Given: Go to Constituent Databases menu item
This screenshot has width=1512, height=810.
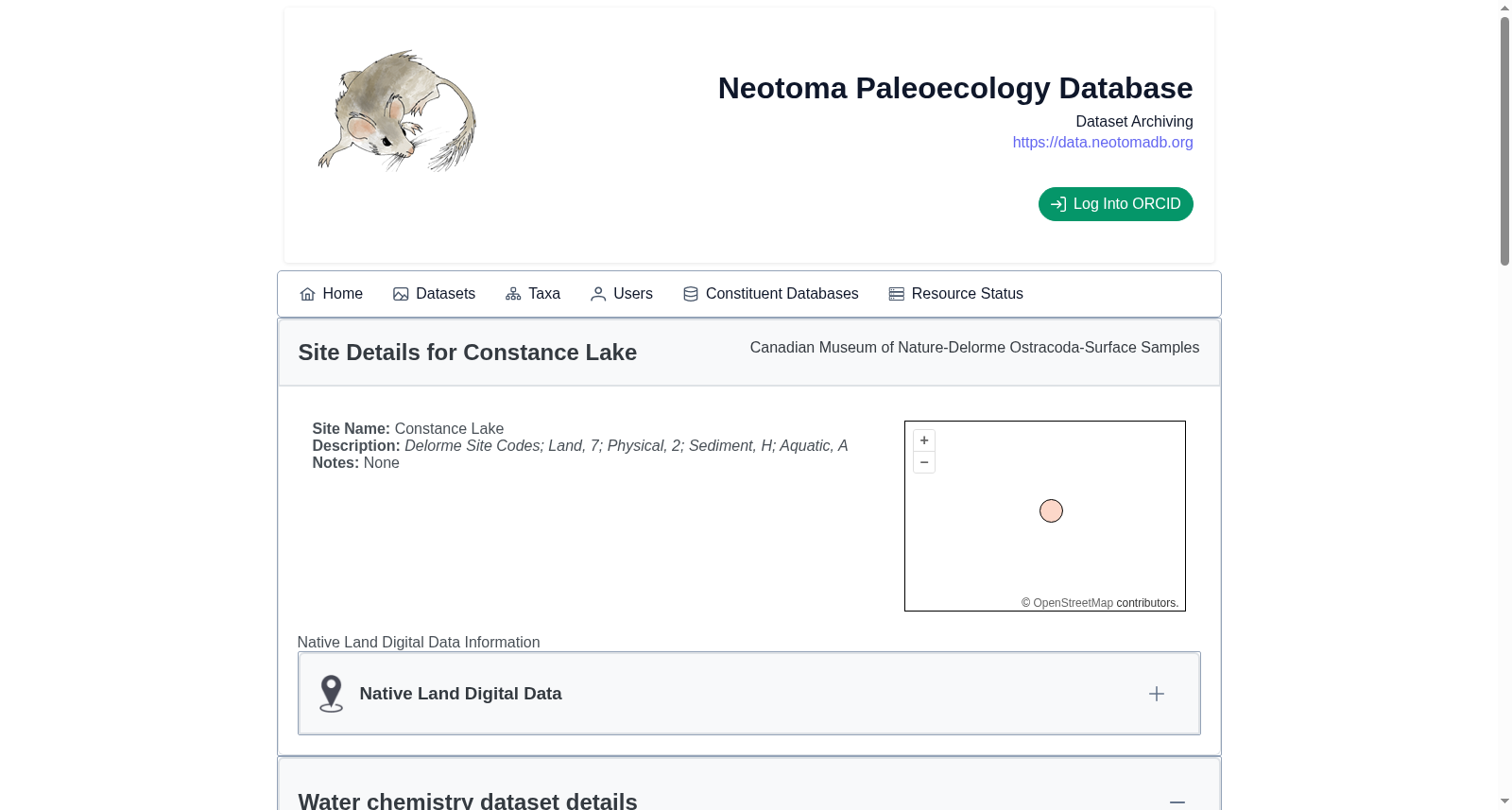Looking at the screenshot, I should (x=771, y=294).
